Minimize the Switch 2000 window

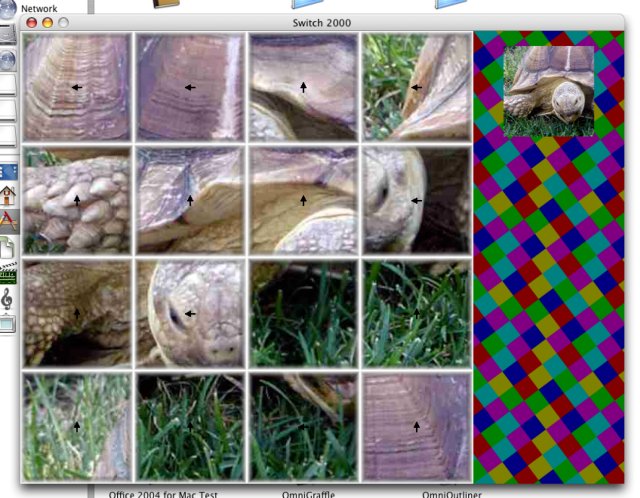[x=47, y=23]
